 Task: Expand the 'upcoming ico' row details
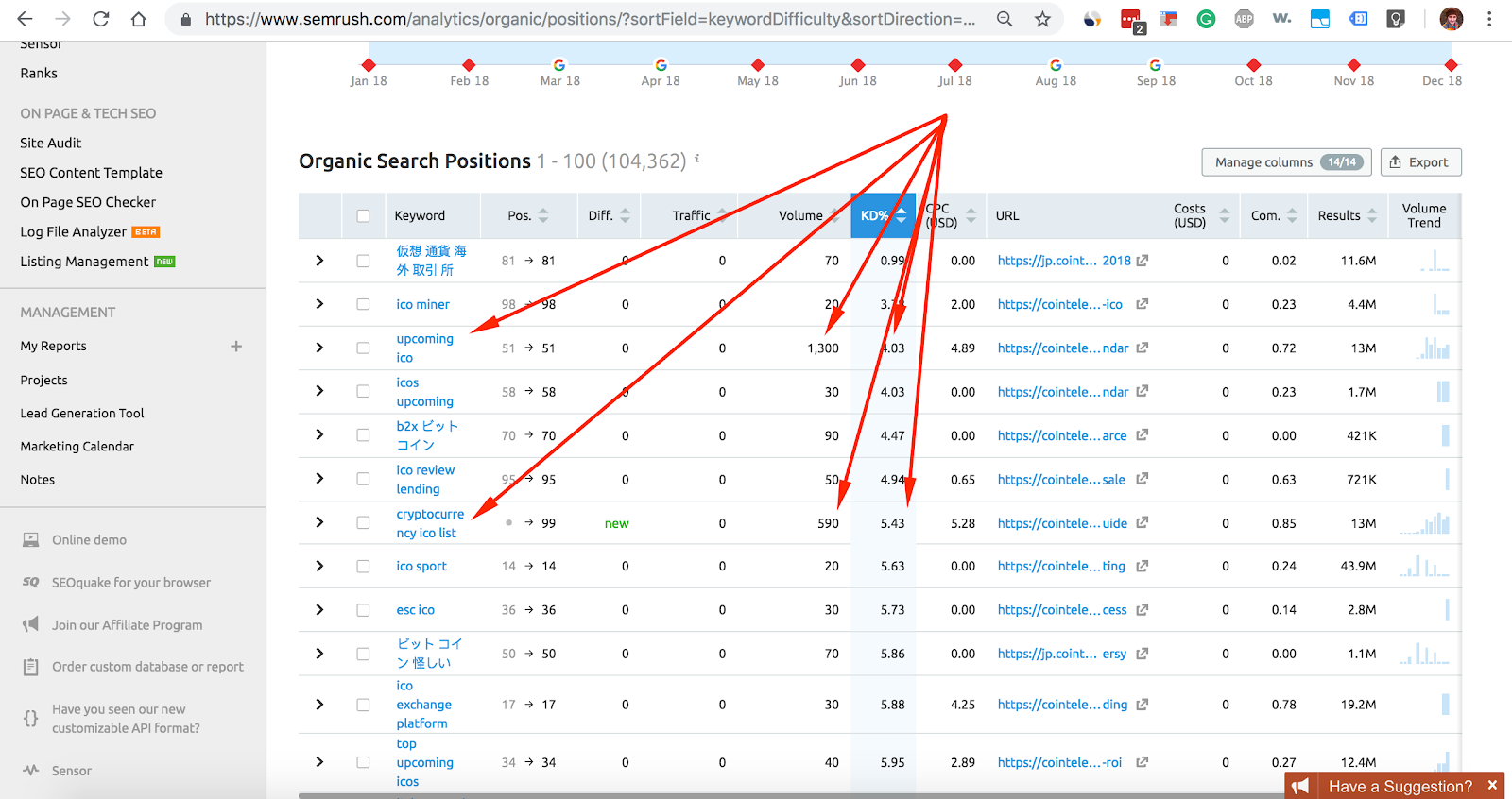(319, 348)
